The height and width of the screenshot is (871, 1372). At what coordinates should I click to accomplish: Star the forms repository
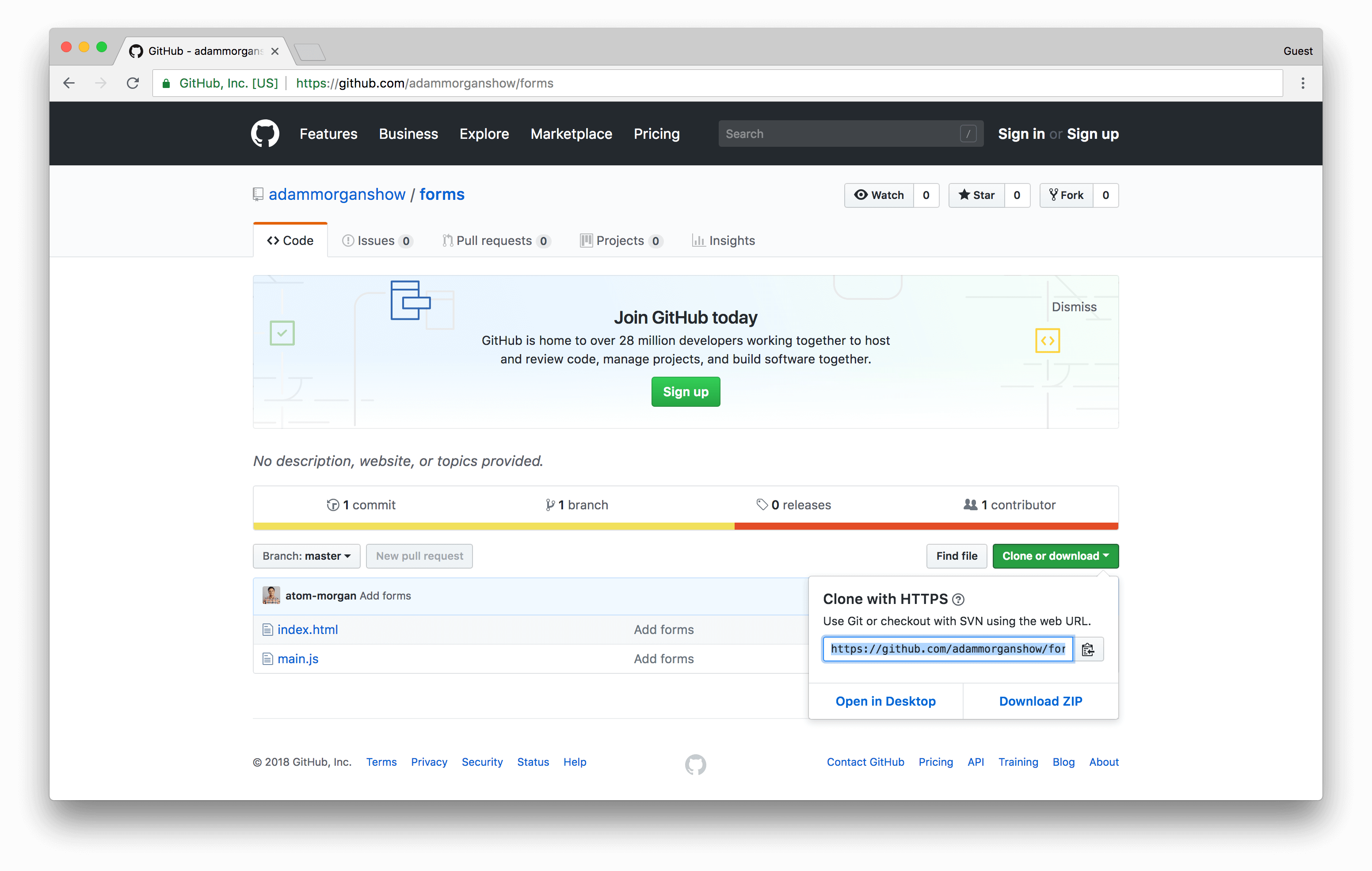point(976,195)
